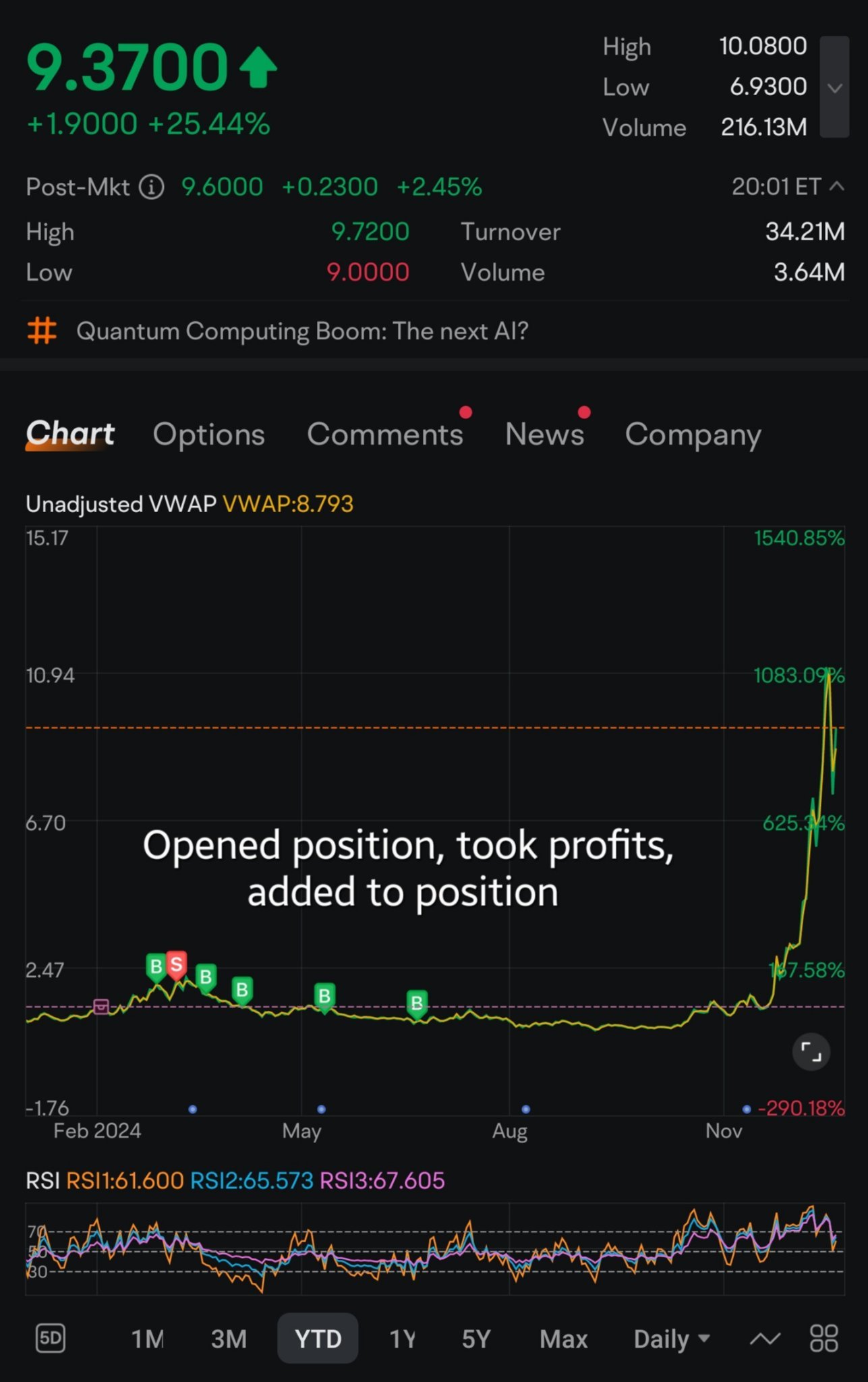Open the Daily interval dropdown
This screenshot has width=868, height=1382.
[x=672, y=1338]
